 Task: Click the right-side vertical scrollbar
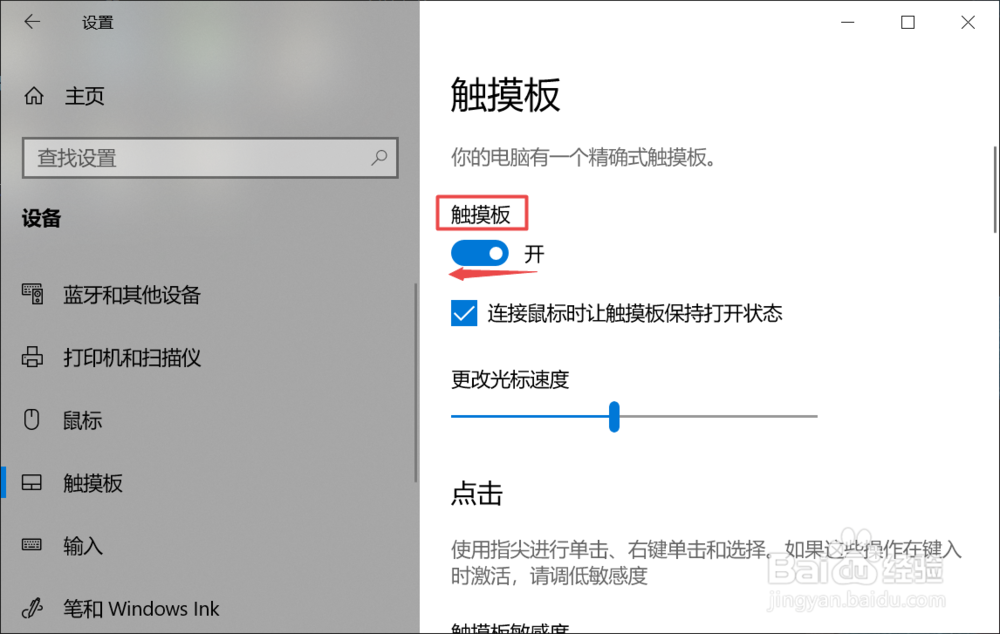[995, 190]
